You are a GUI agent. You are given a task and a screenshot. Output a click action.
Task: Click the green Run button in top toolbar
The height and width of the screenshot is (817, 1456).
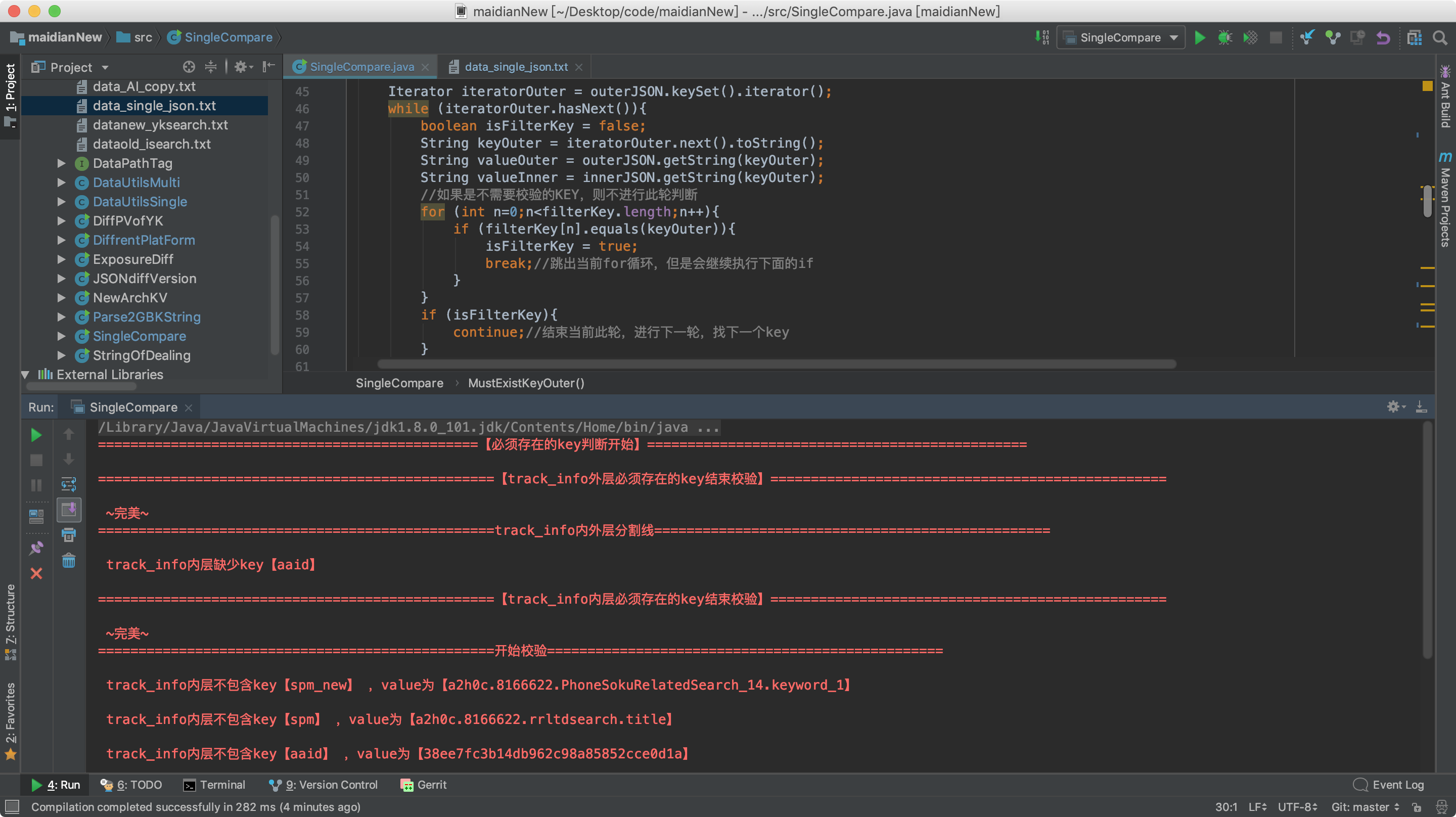[1199, 38]
